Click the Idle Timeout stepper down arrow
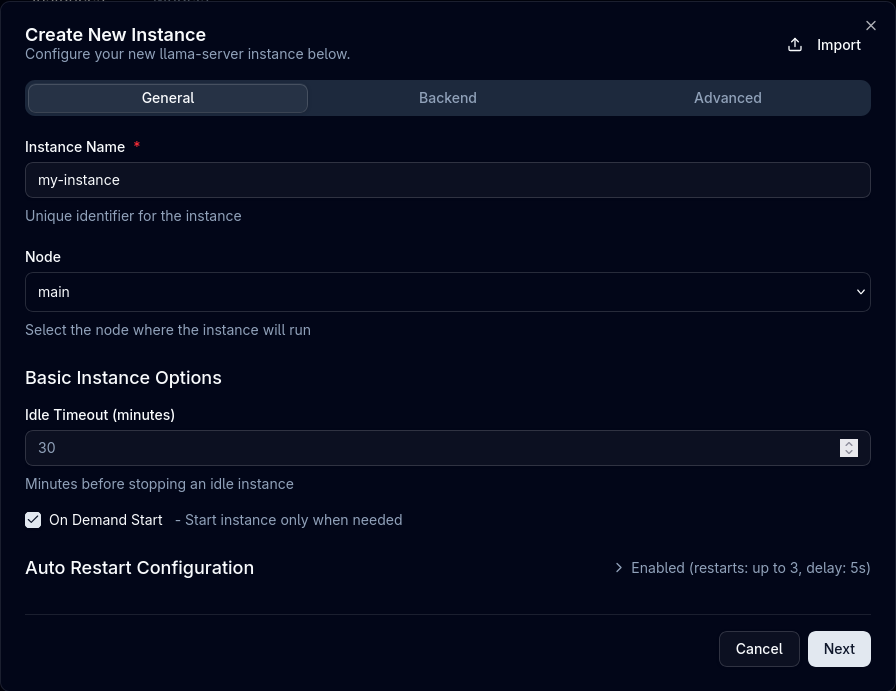 click(x=849, y=452)
